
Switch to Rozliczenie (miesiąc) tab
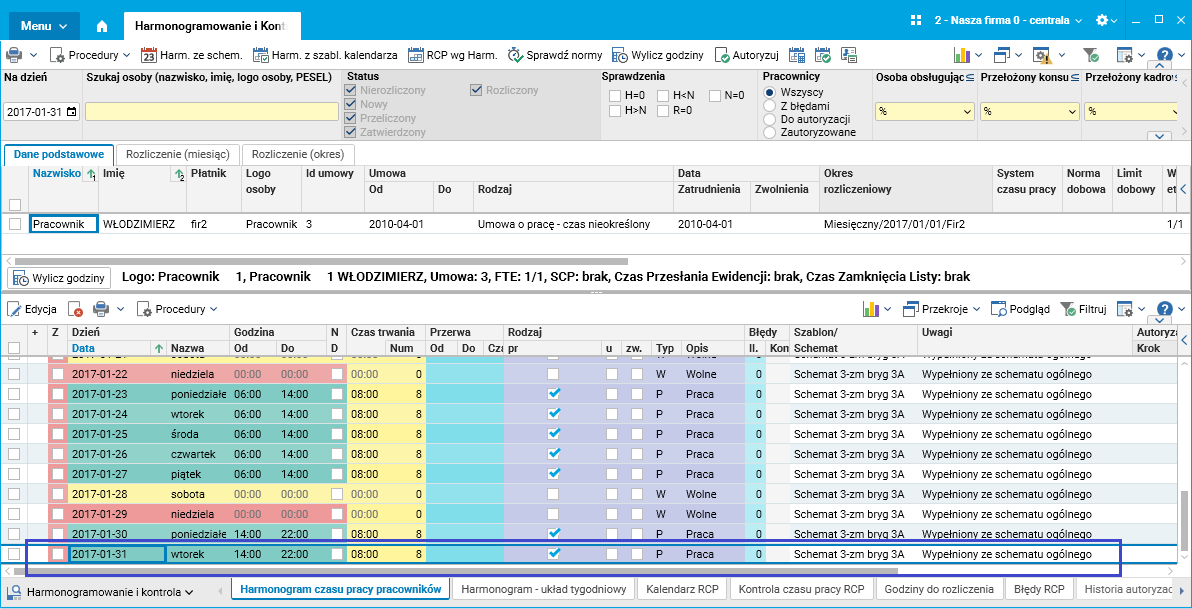pos(178,154)
